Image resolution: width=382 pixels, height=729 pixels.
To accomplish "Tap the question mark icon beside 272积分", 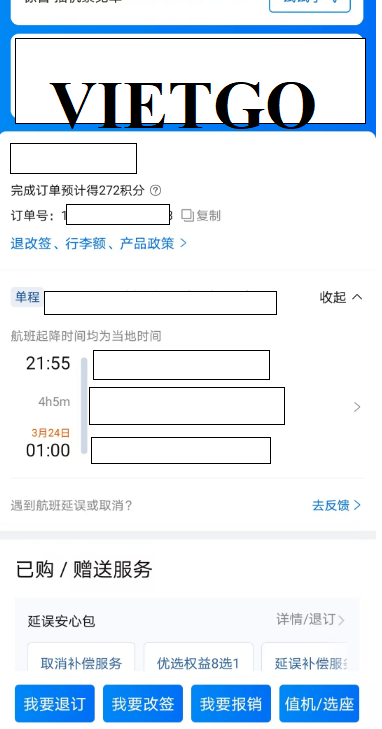I will pyautogui.click(x=156, y=190).
